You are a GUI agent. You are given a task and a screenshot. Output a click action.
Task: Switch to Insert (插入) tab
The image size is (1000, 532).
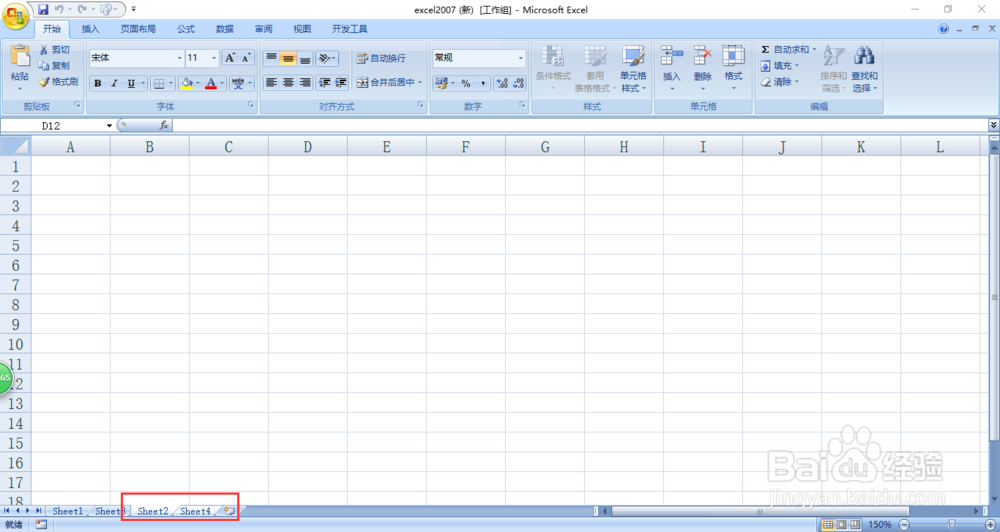[x=91, y=29]
